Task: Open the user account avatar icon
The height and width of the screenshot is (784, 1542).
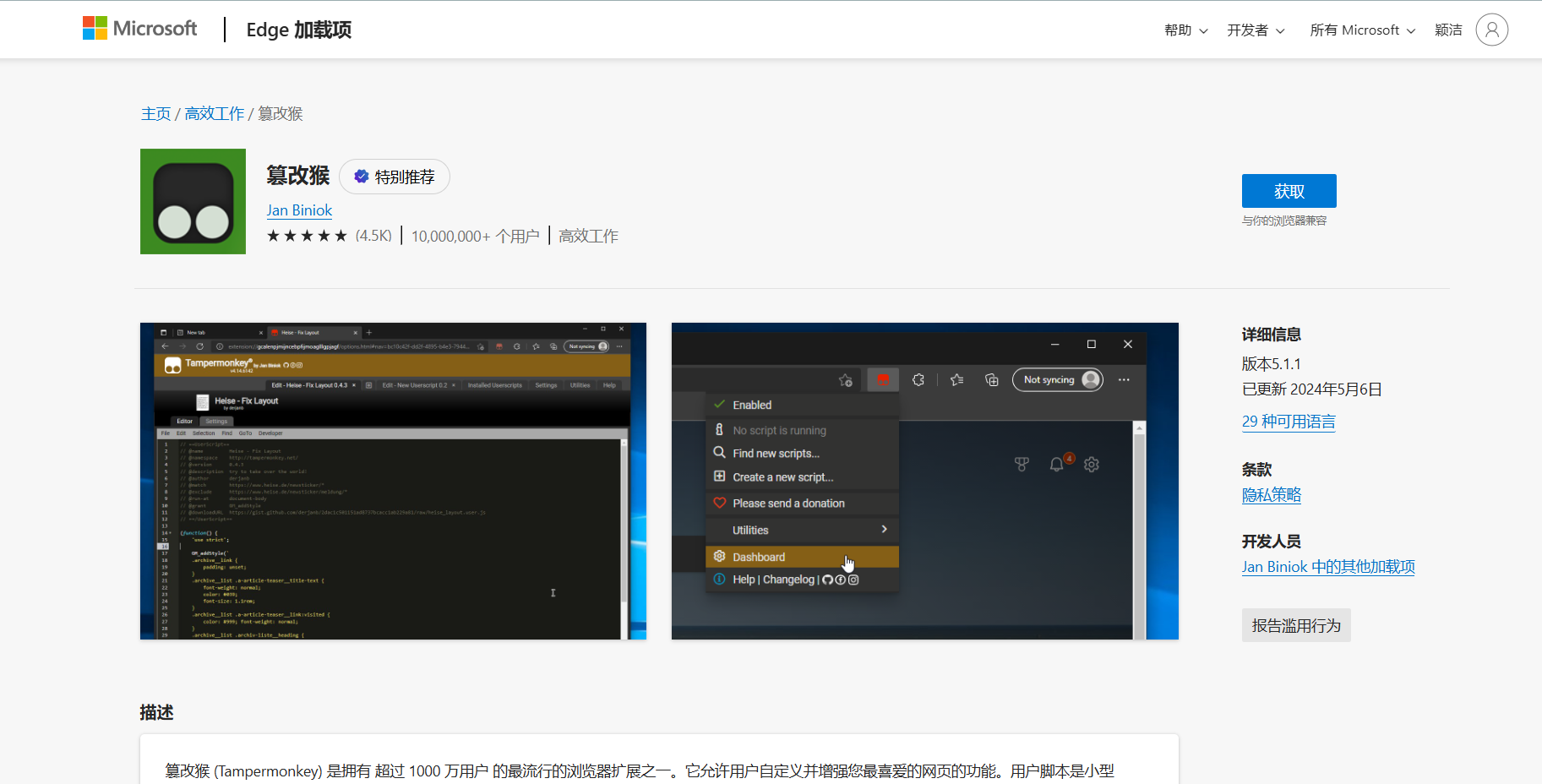Action: tap(1491, 30)
